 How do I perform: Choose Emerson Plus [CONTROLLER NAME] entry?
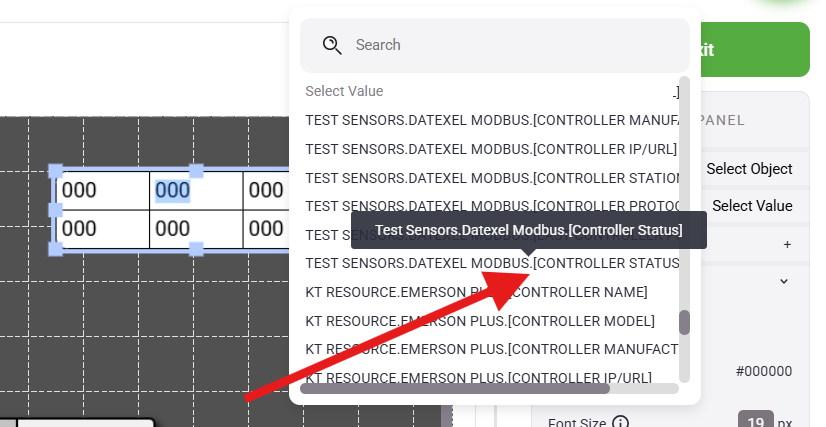point(476,292)
